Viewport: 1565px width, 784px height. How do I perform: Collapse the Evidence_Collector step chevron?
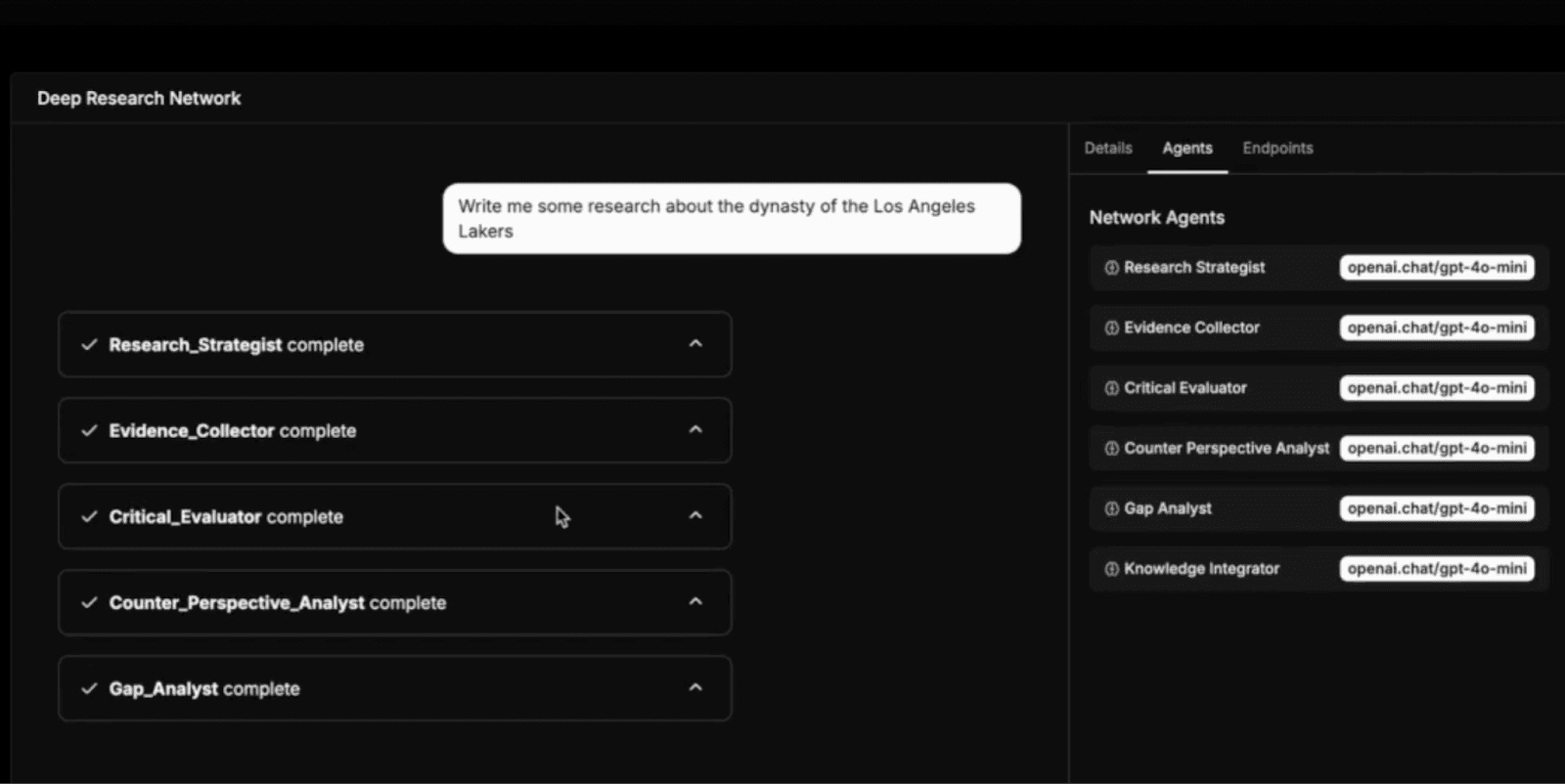coord(695,430)
